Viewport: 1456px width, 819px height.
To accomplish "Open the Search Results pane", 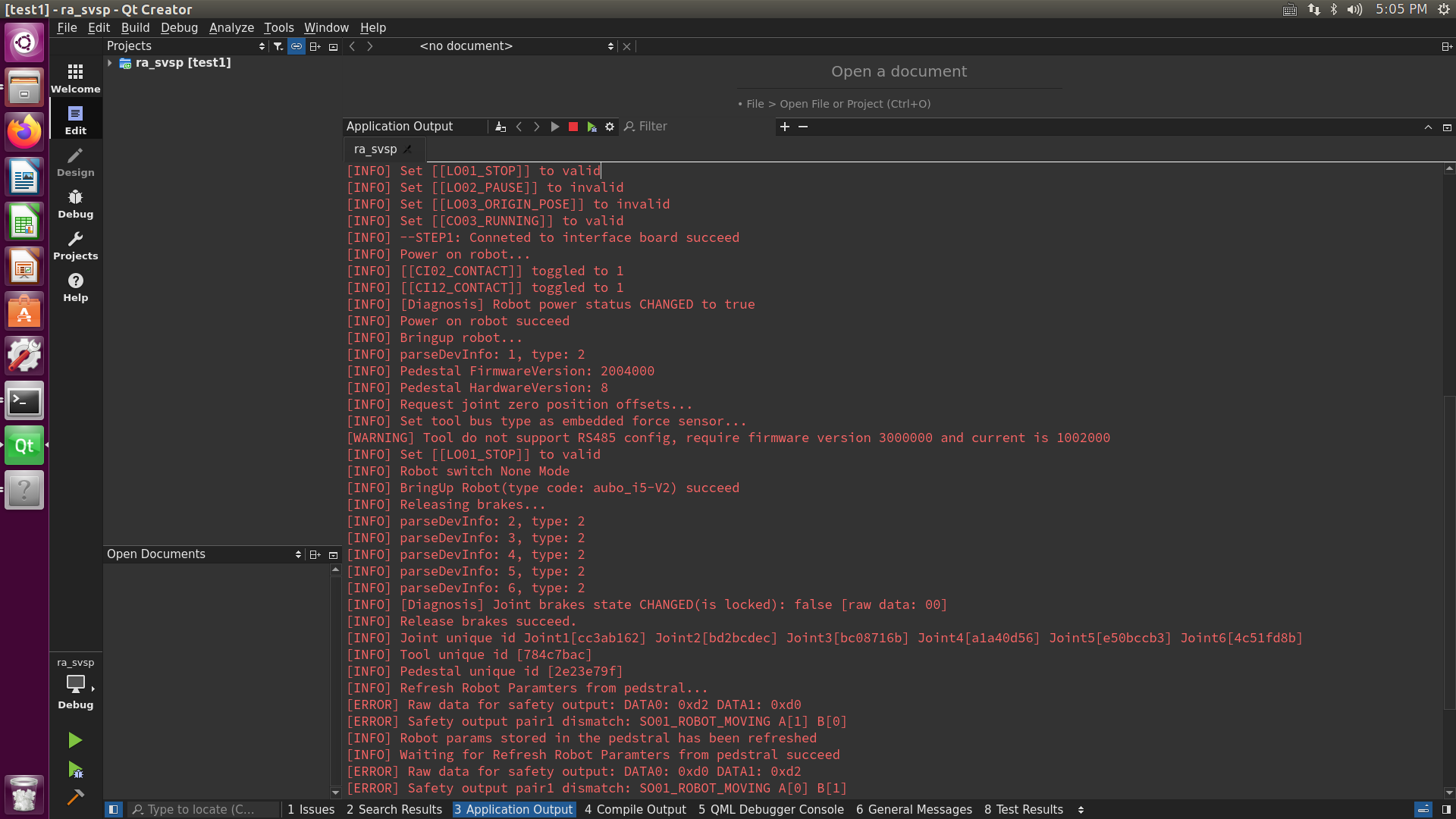I will pos(394,809).
